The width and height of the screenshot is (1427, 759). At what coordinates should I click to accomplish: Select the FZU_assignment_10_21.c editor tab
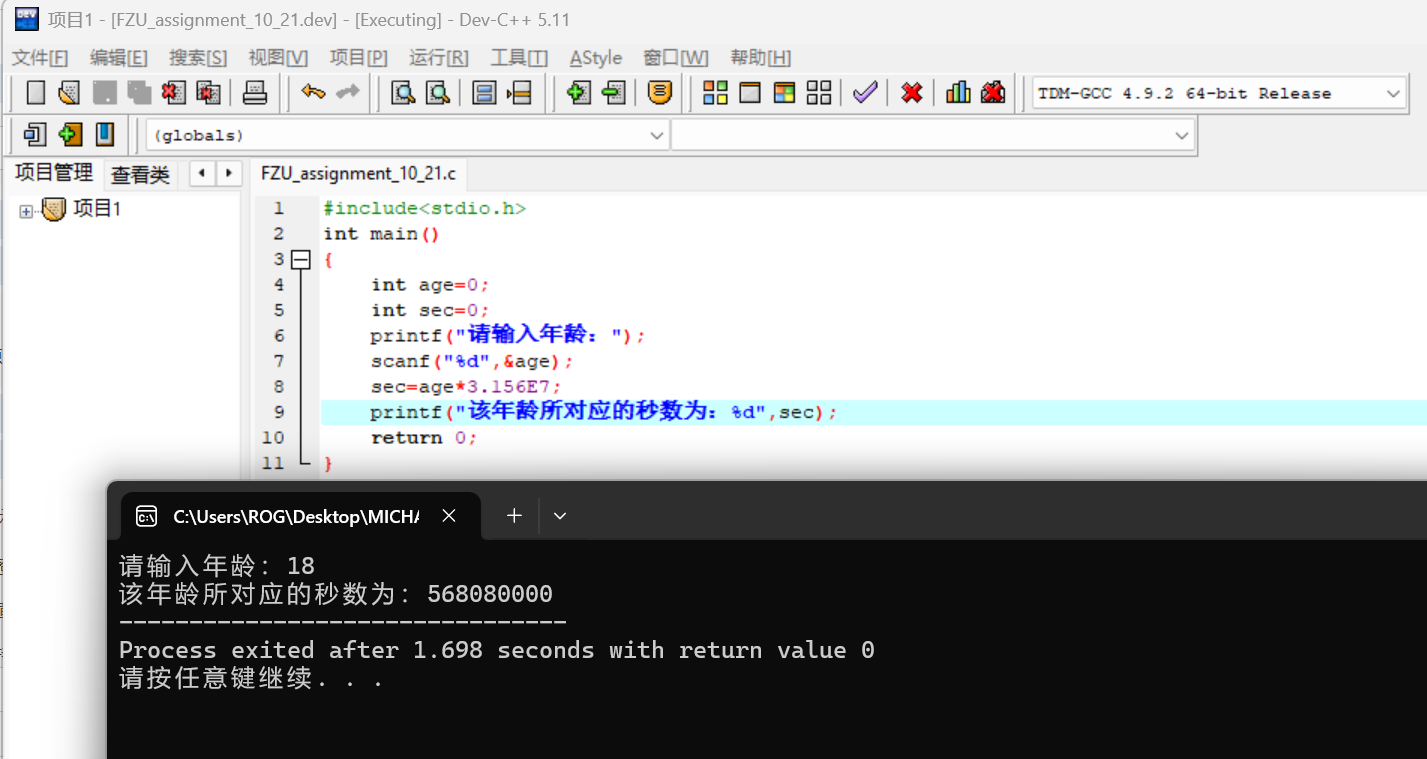pyautogui.click(x=358, y=173)
